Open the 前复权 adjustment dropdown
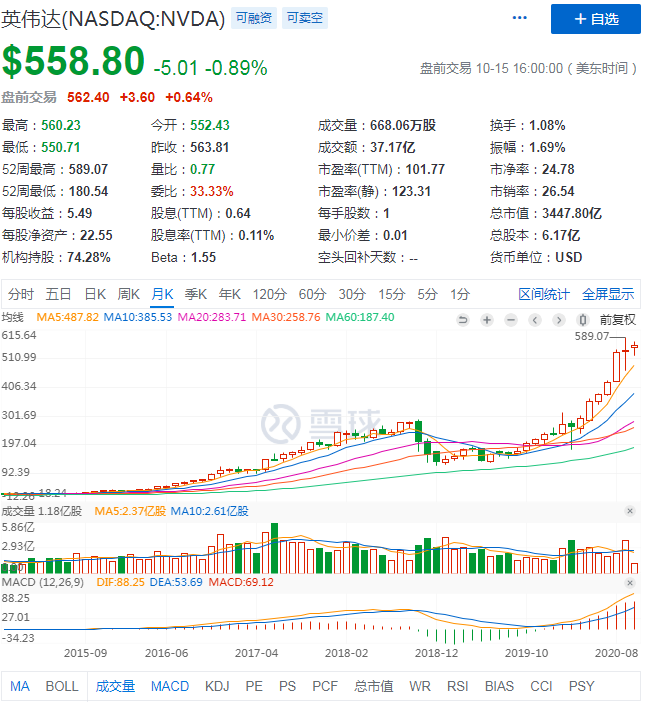 point(617,320)
